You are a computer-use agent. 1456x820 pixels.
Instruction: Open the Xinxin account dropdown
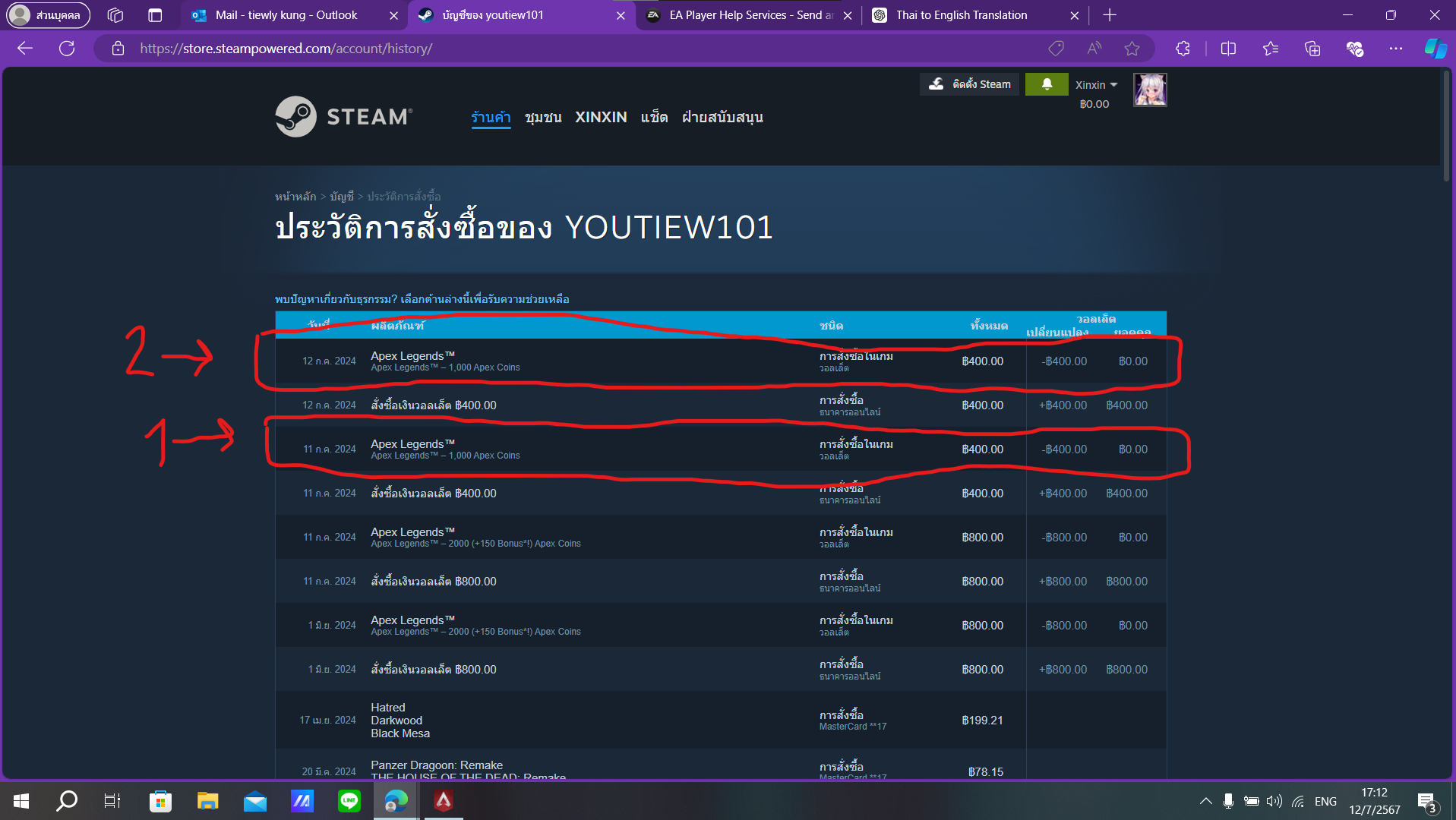click(1096, 85)
